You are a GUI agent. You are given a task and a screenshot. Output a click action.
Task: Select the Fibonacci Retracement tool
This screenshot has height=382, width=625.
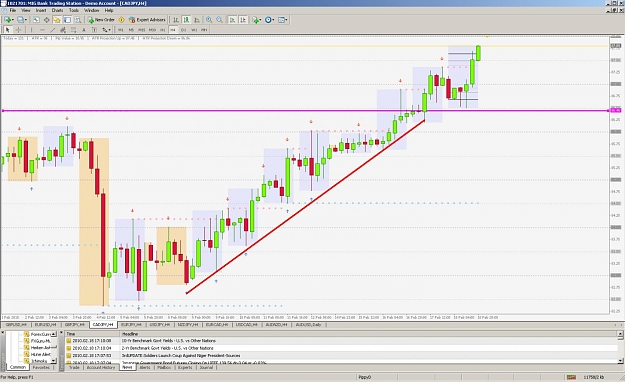tap(73, 30)
